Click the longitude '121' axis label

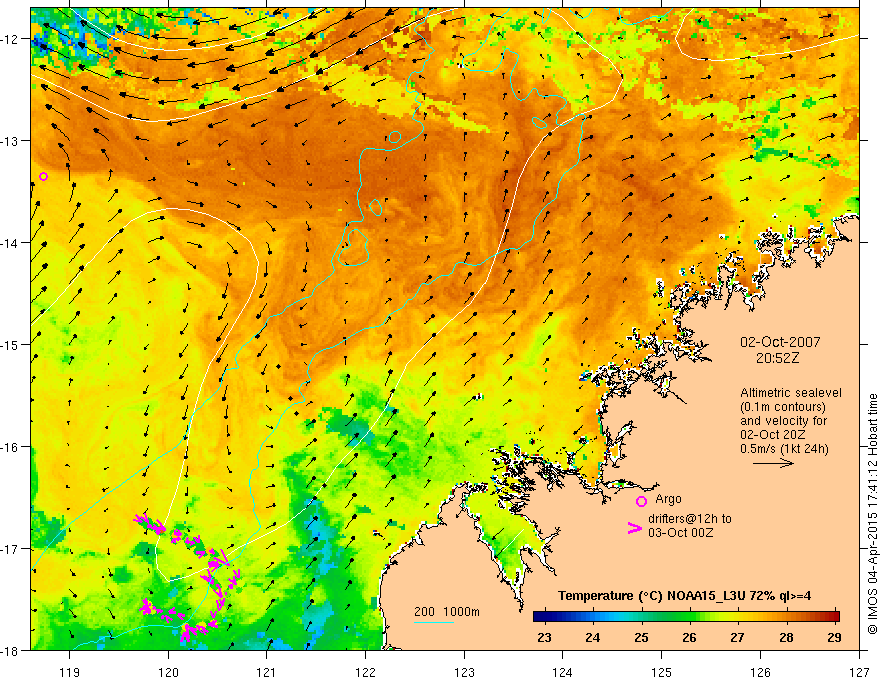tap(267, 672)
